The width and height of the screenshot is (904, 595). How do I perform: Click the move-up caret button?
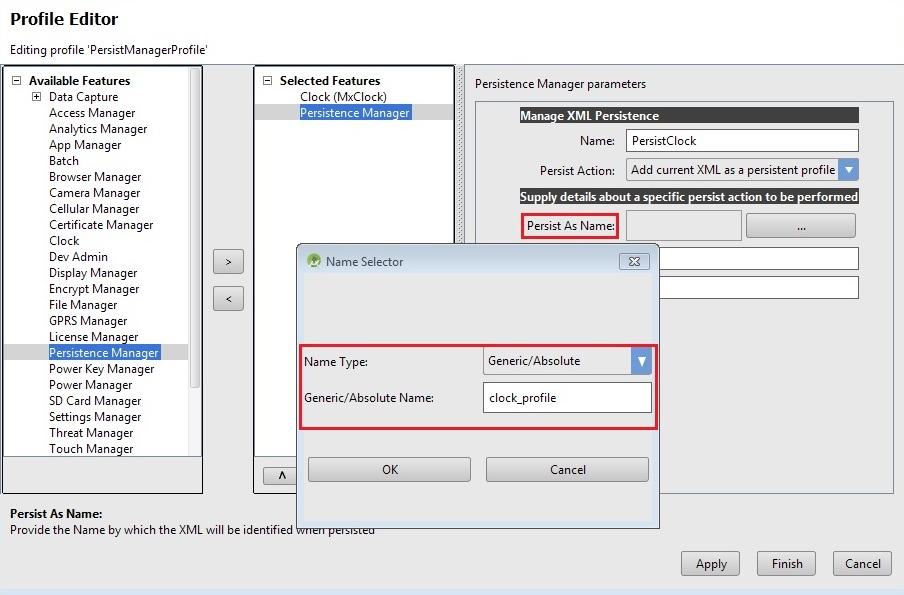click(281, 476)
